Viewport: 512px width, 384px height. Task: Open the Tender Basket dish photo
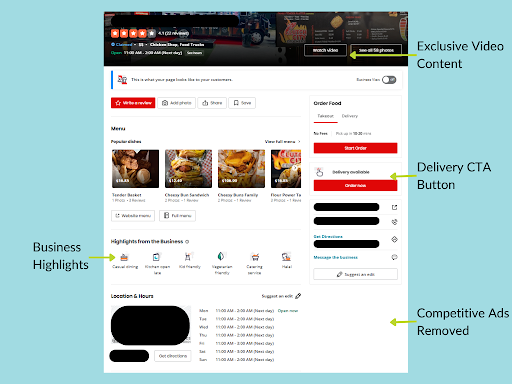click(x=135, y=169)
